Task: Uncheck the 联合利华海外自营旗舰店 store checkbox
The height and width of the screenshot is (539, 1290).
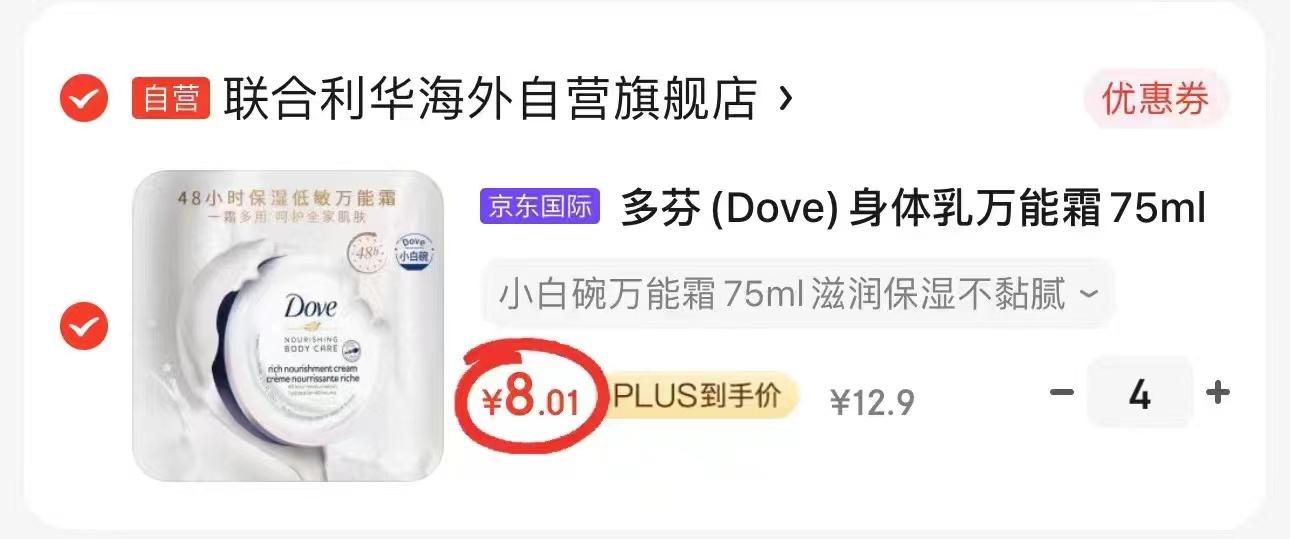Action: [x=84, y=98]
